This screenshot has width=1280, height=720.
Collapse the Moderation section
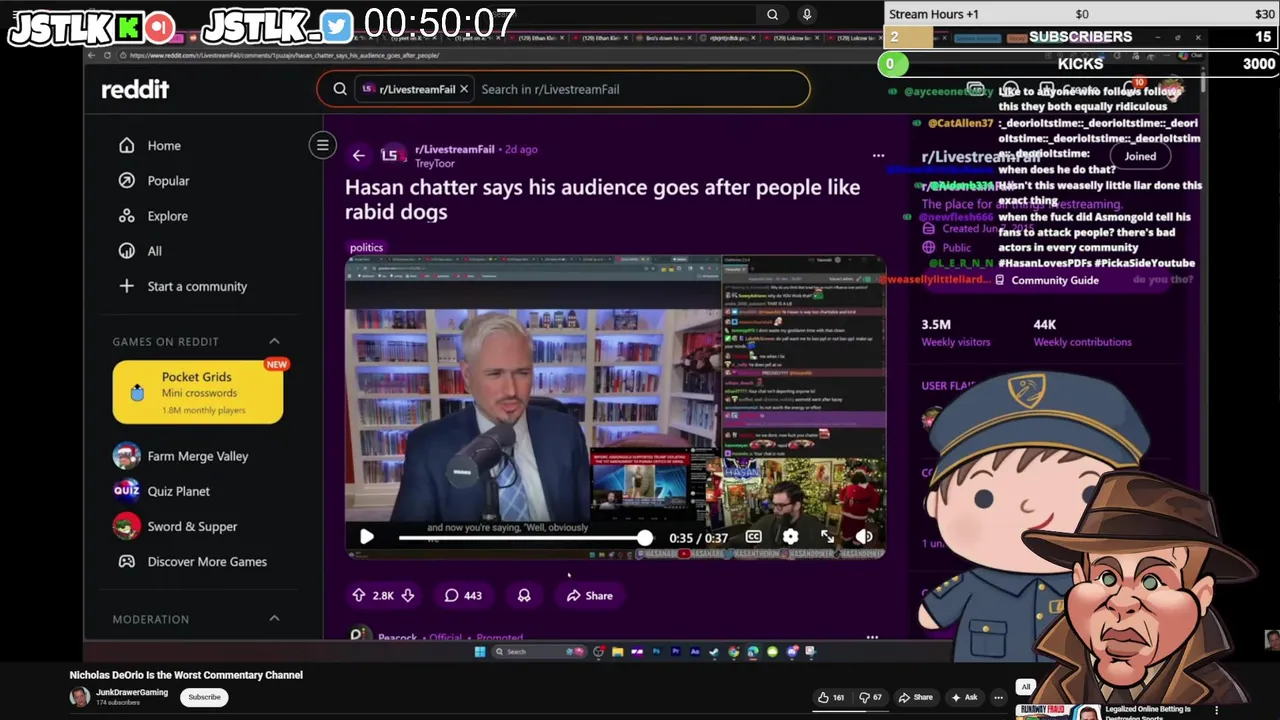(x=274, y=619)
